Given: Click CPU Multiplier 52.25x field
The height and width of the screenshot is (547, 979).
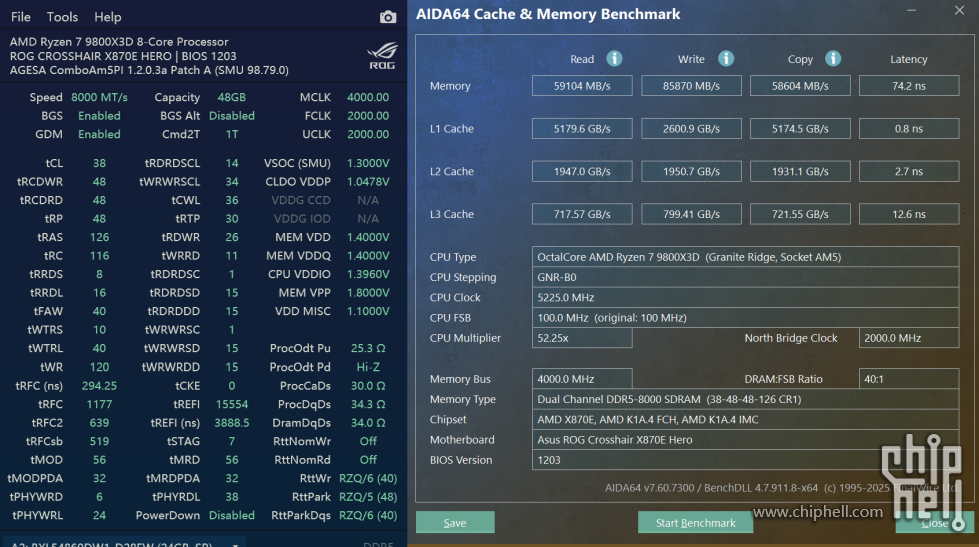Looking at the screenshot, I should point(582,338).
